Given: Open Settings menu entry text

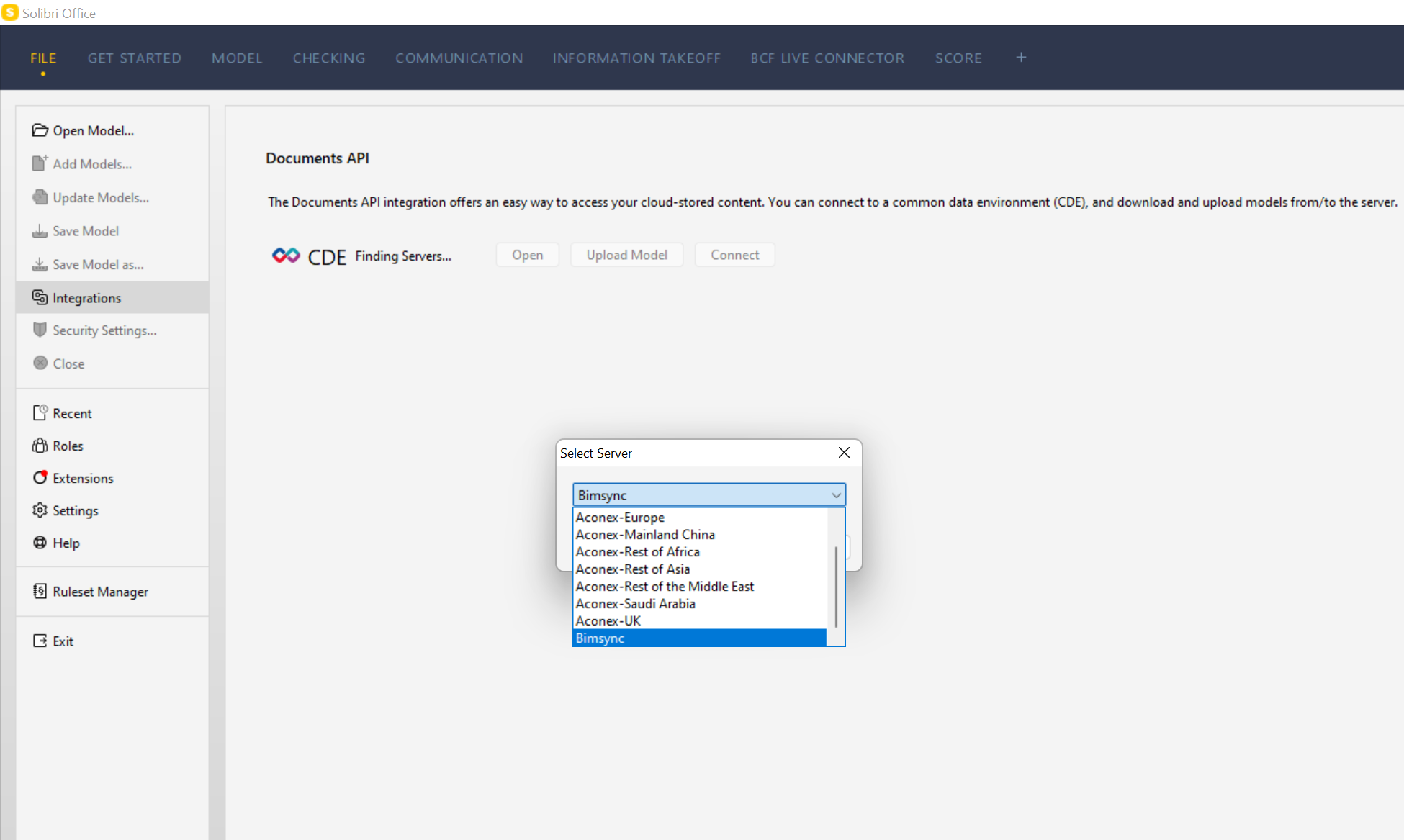Looking at the screenshot, I should point(75,510).
